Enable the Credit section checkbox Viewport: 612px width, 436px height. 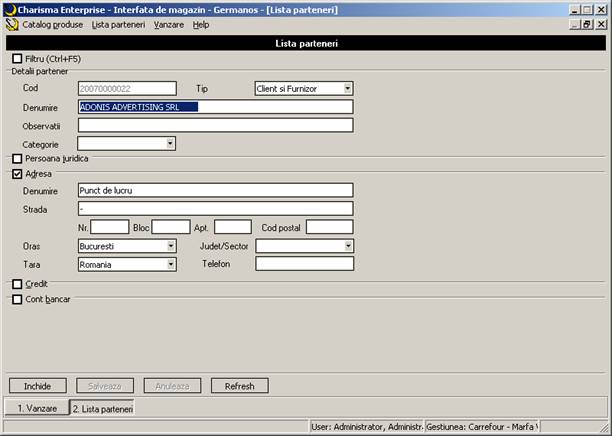point(17,284)
